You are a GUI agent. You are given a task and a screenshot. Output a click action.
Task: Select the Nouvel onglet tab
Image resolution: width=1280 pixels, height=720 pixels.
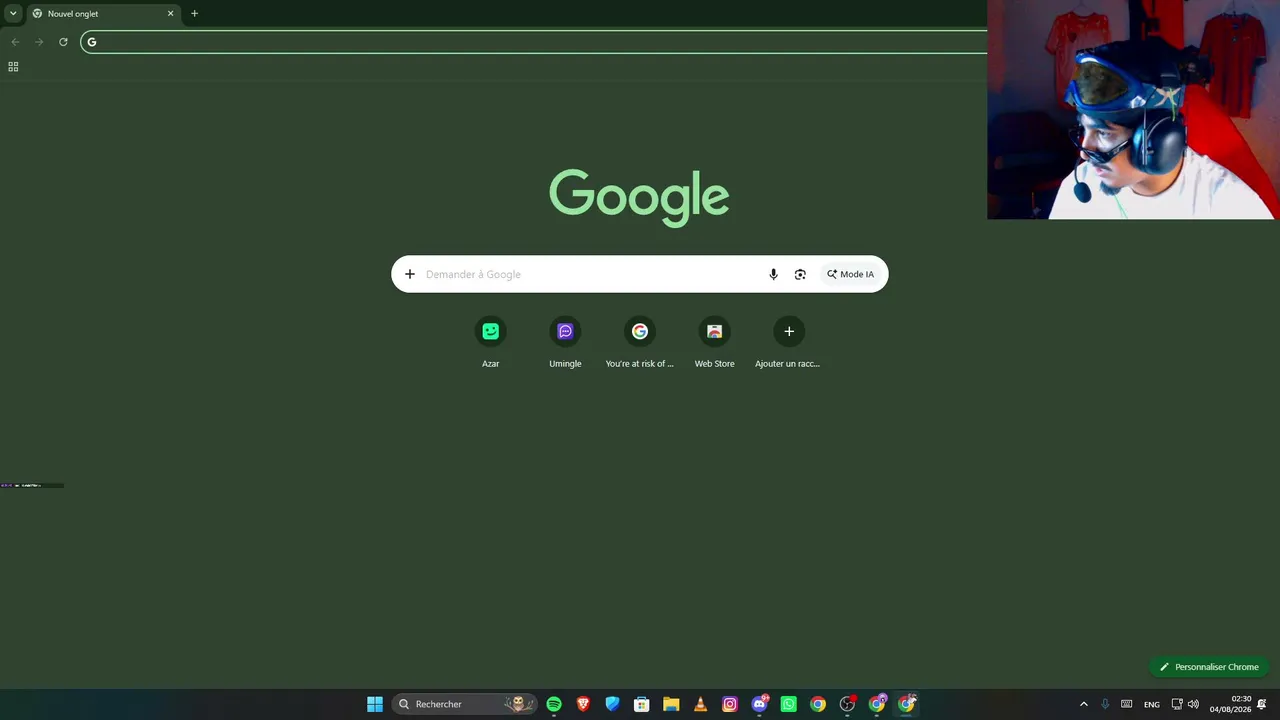102,14
